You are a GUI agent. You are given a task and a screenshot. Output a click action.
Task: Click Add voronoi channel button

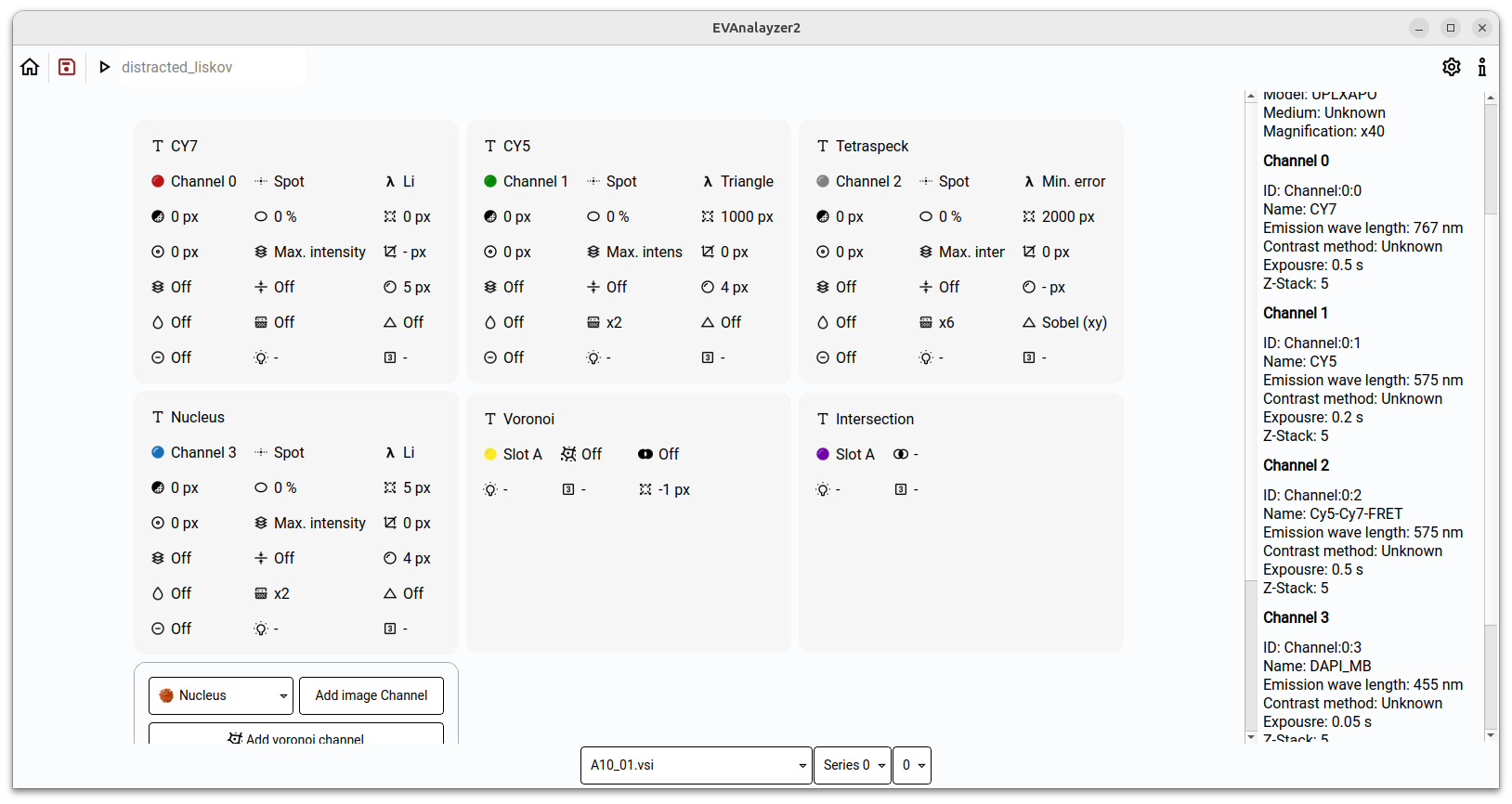[296, 734]
